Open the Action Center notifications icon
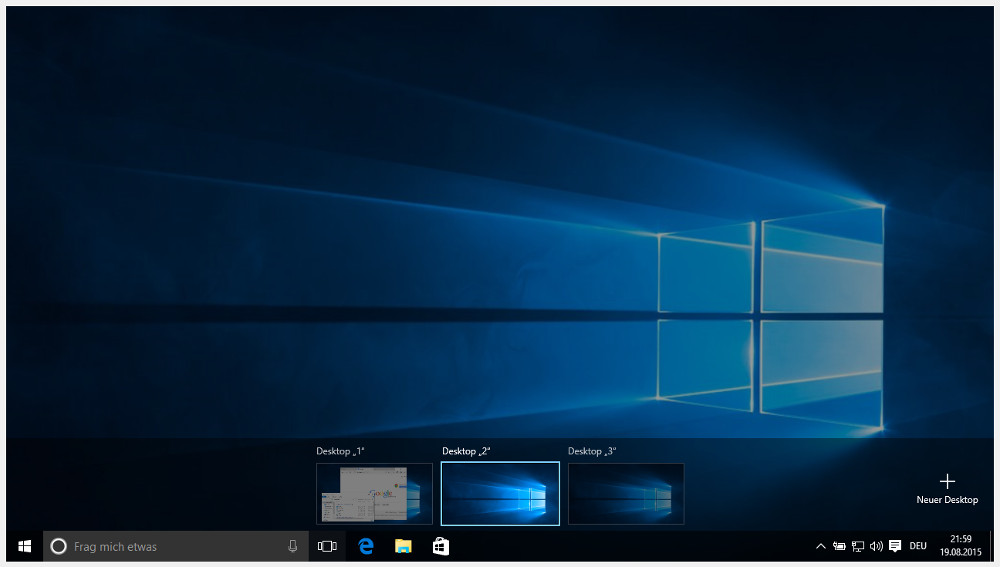 (x=895, y=547)
